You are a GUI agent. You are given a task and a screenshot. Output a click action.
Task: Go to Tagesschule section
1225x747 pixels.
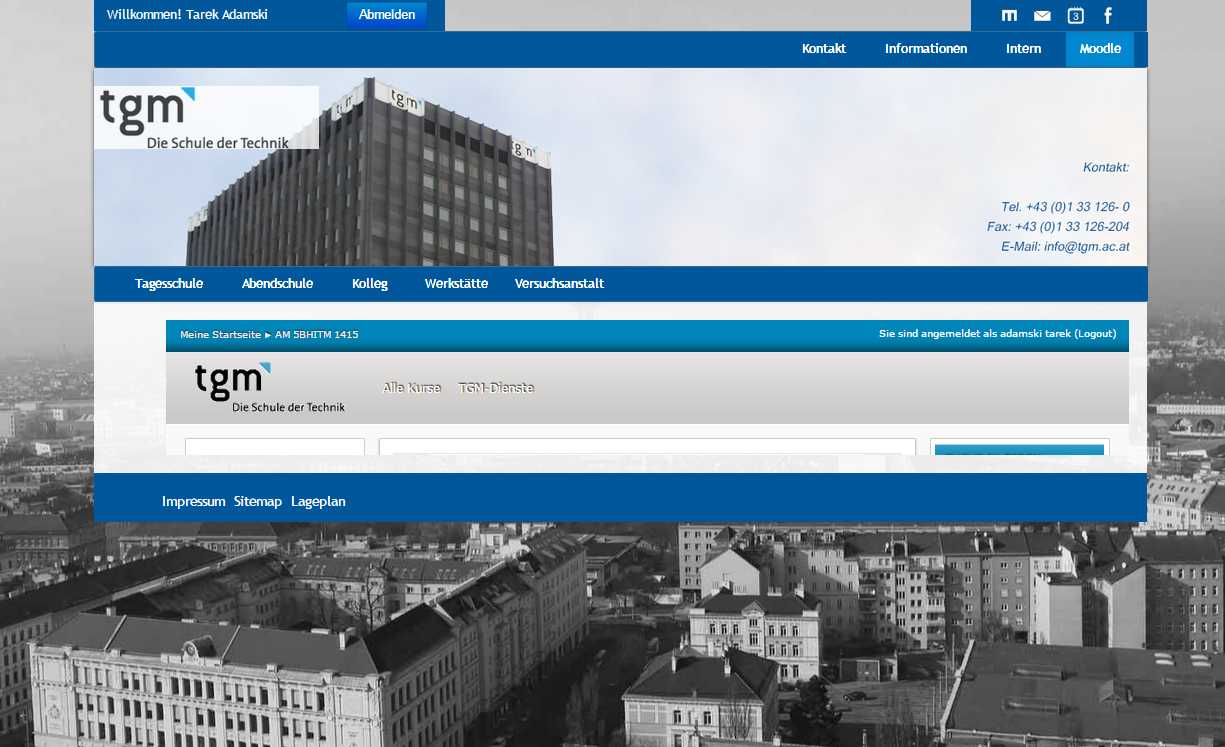point(169,284)
